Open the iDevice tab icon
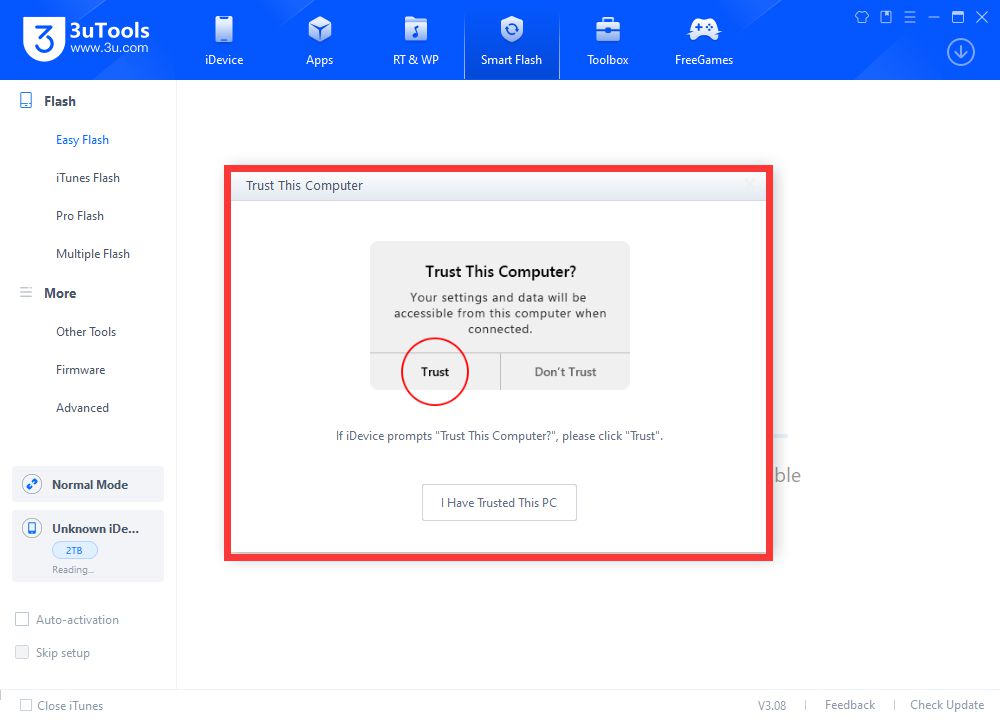This screenshot has height=720, width=1000. (224, 29)
